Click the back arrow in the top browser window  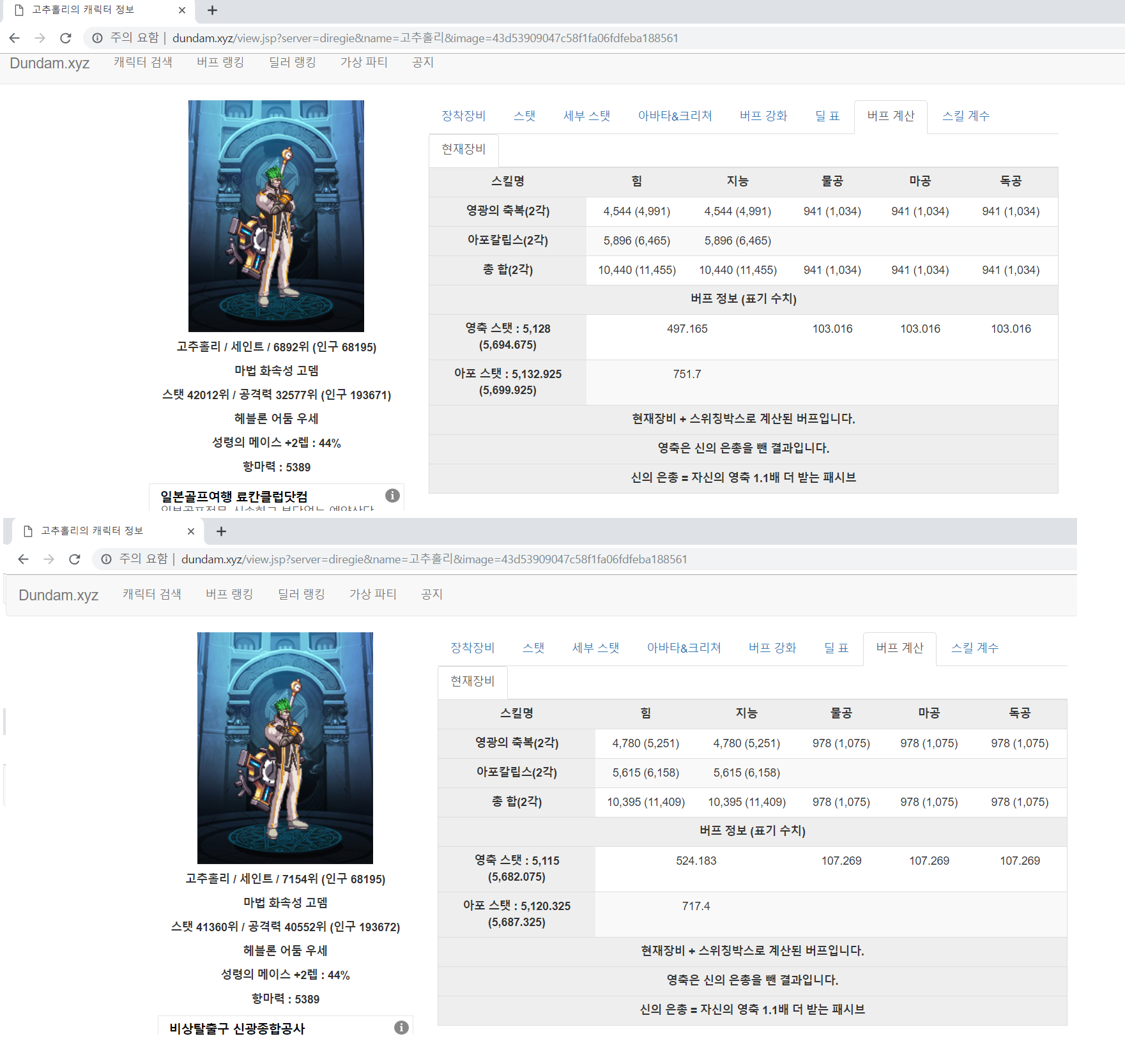click(15, 38)
